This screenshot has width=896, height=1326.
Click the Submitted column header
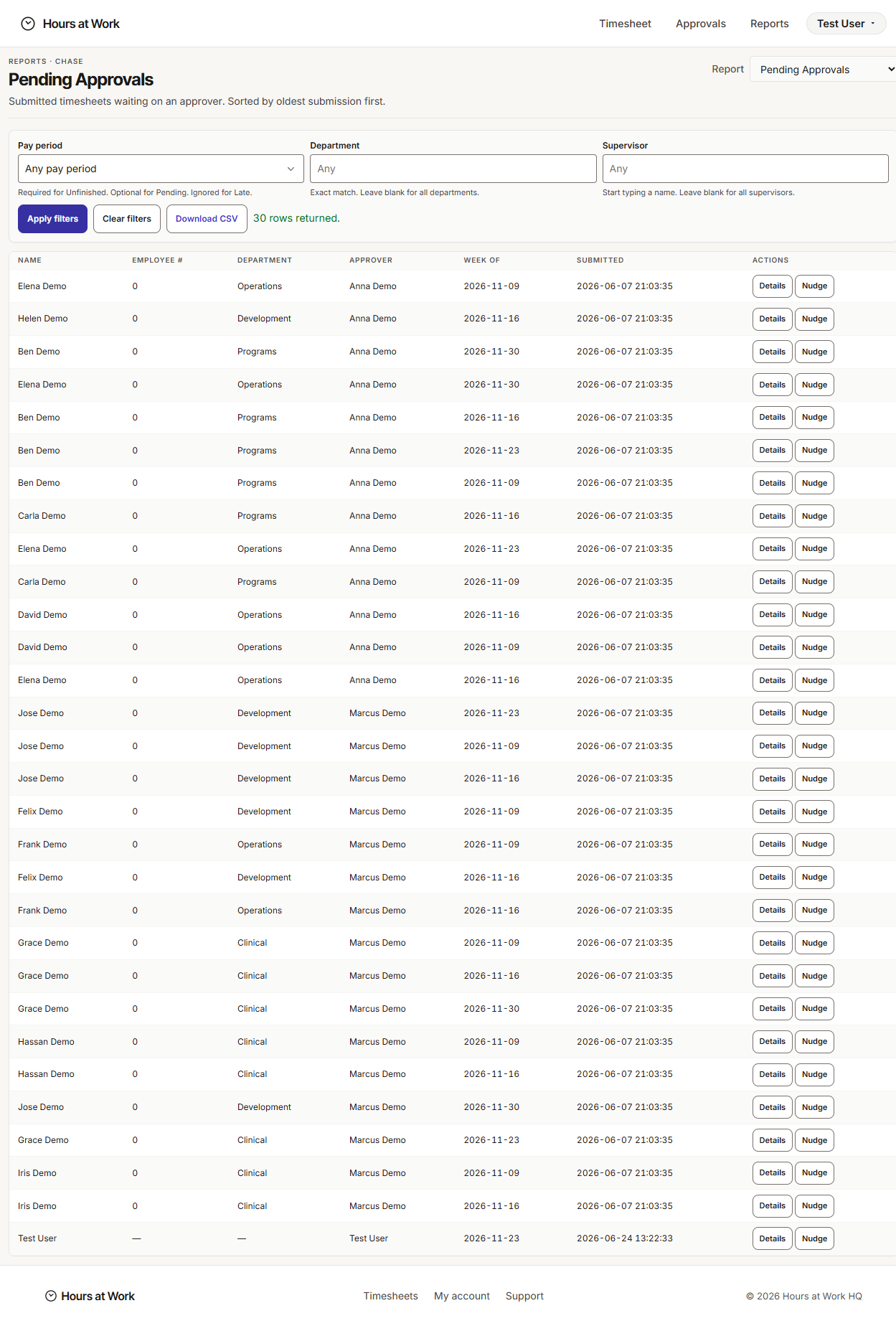click(600, 260)
